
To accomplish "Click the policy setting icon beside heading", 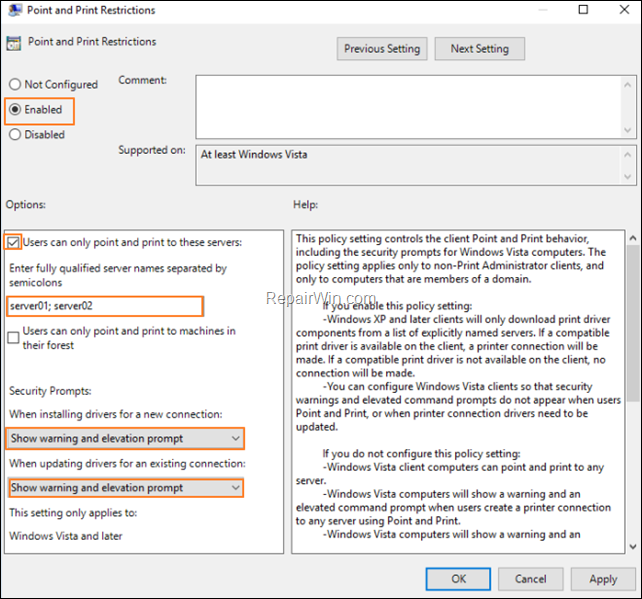I will point(14,43).
